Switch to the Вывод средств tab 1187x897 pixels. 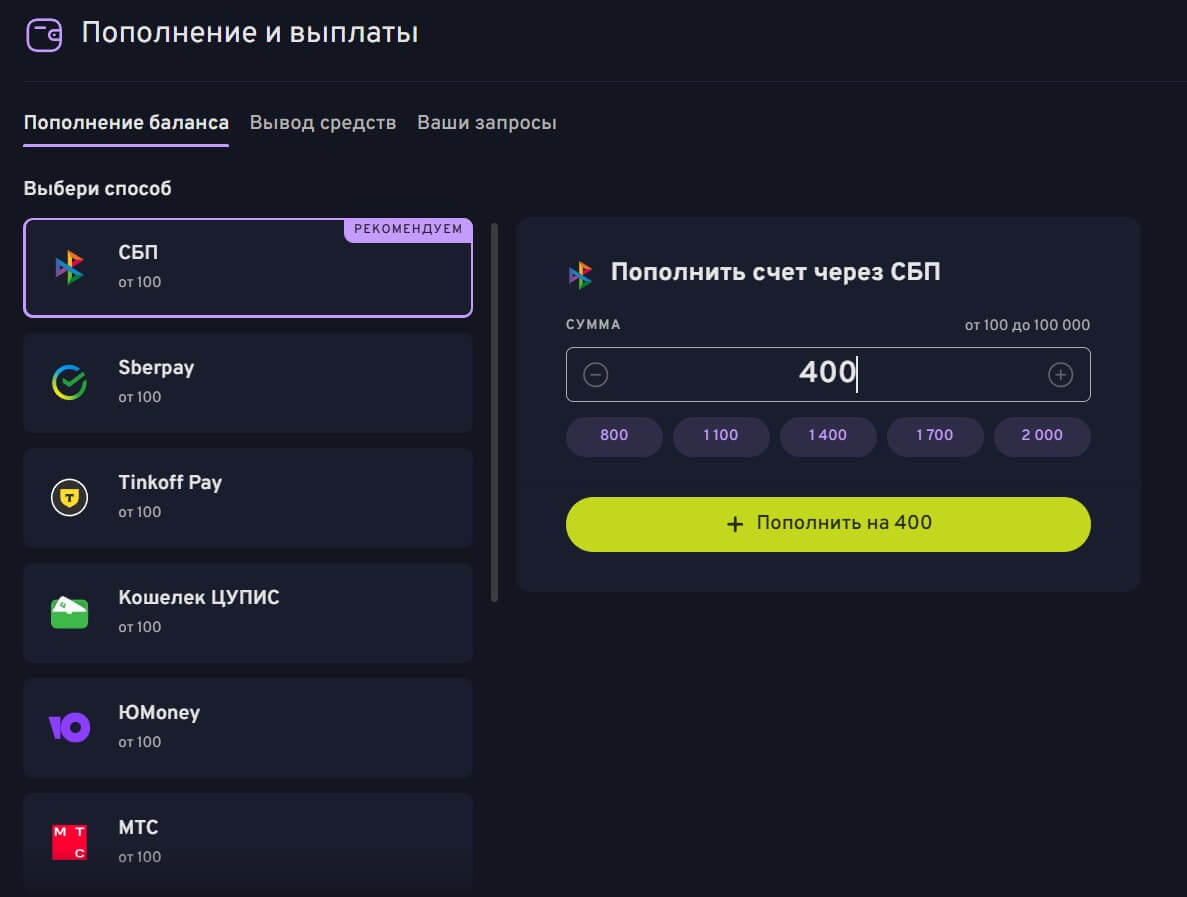click(323, 123)
